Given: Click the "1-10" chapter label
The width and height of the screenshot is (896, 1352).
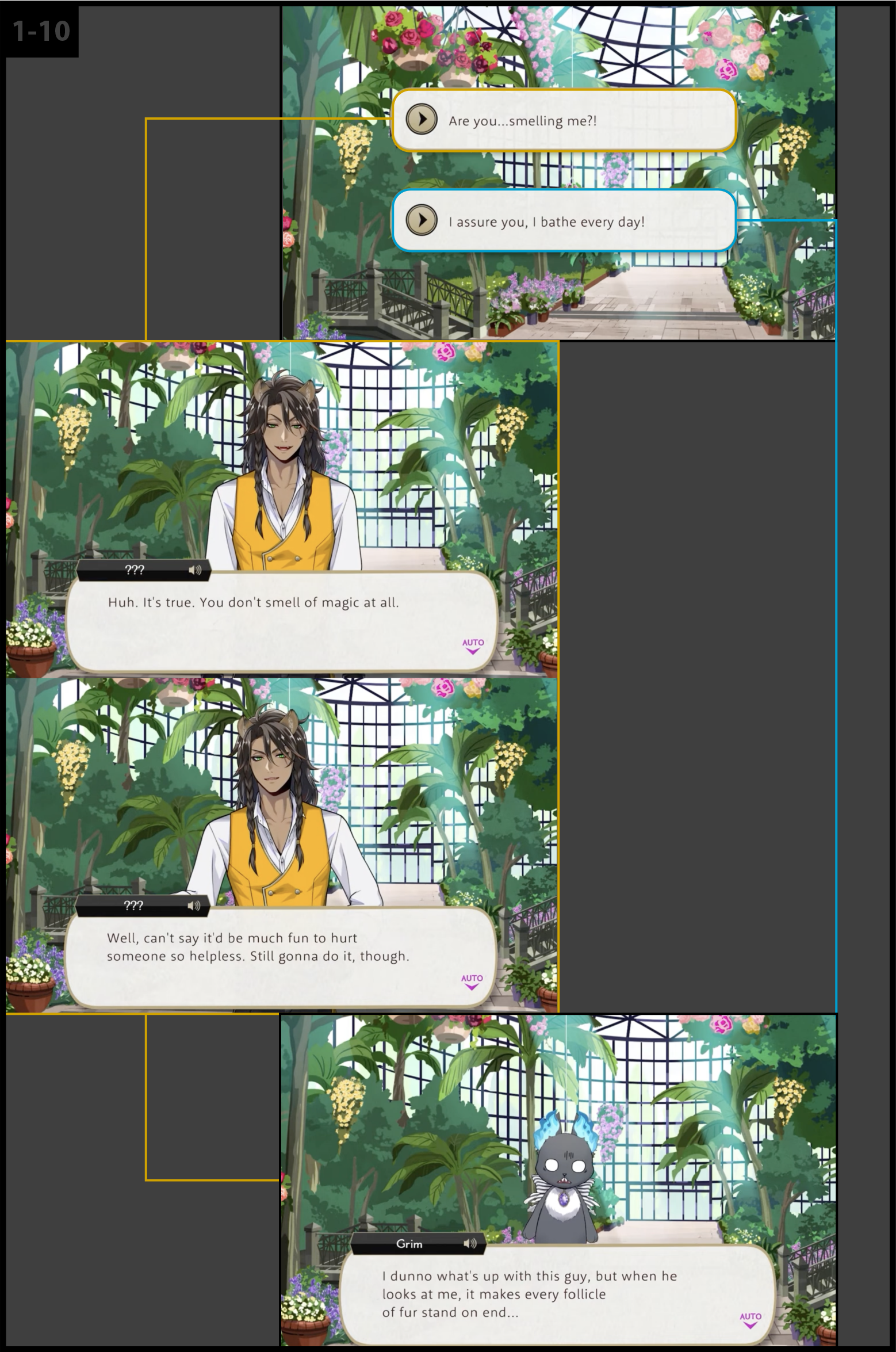Looking at the screenshot, I should (41, 31).
